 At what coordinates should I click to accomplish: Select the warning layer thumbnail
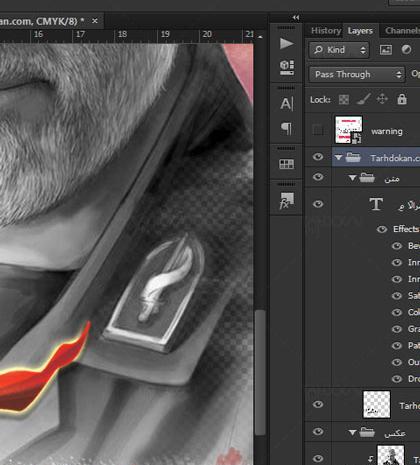pos(348,130)
